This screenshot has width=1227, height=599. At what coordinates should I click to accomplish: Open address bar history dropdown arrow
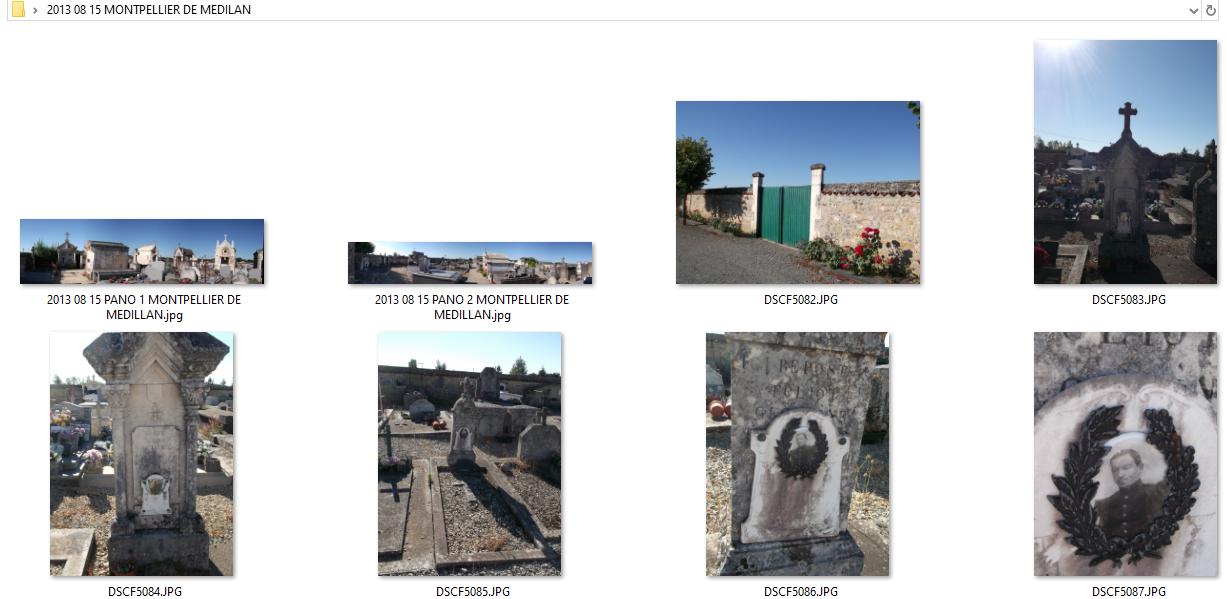(x=1193, y=10)
